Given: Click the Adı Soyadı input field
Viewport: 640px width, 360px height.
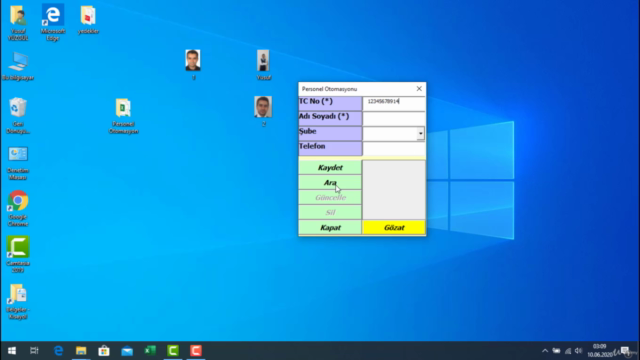Looking at the screenshot, I should coord(394,119).
